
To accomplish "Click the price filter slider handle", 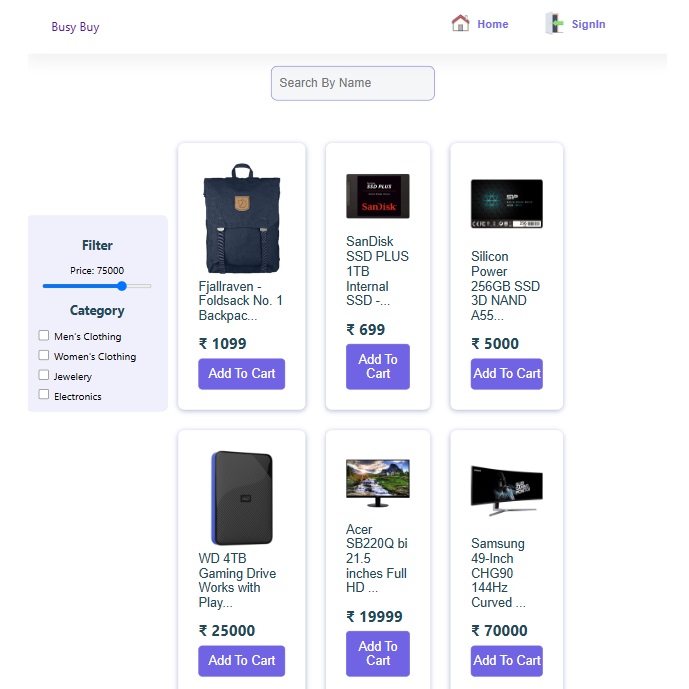I will (x=122, y=286).
